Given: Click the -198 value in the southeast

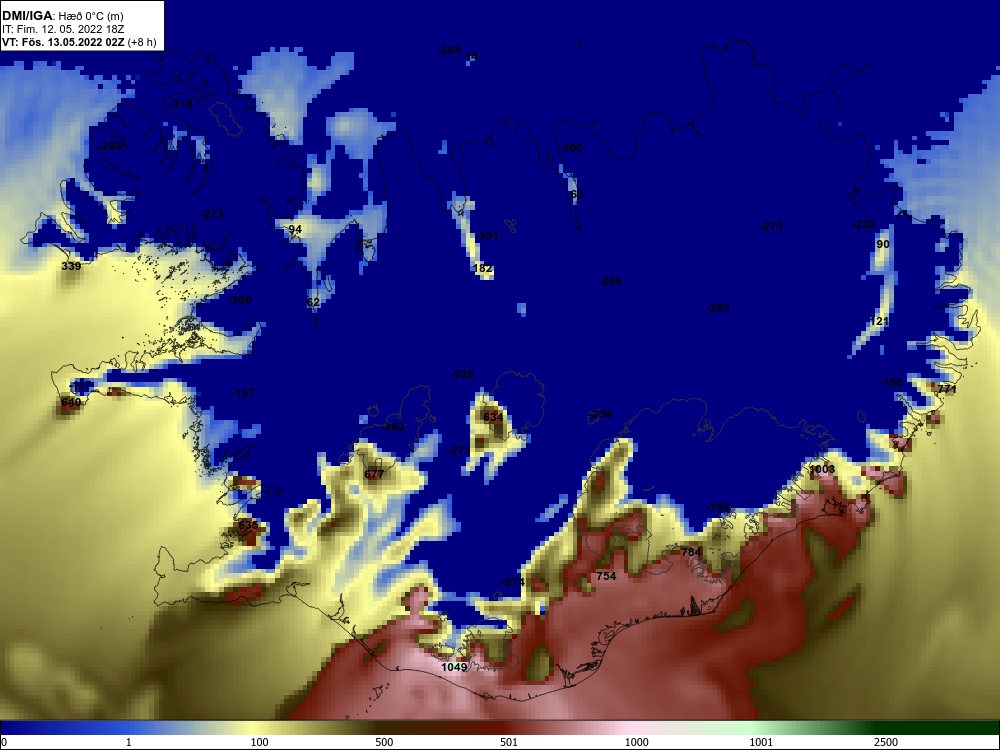Looking at the screenshot, I should tap(718, 508).
